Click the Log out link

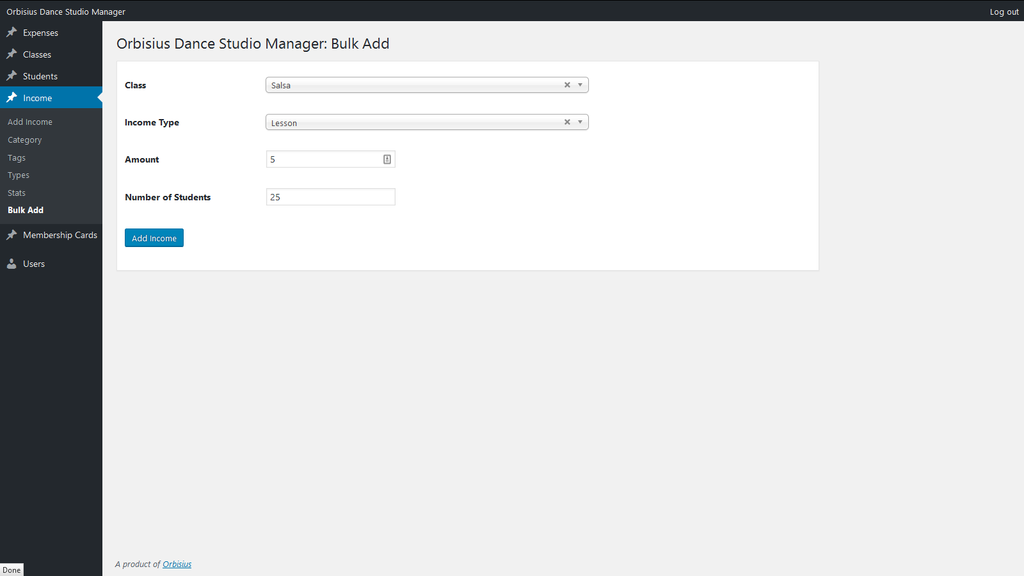[x=1004, y=12]
